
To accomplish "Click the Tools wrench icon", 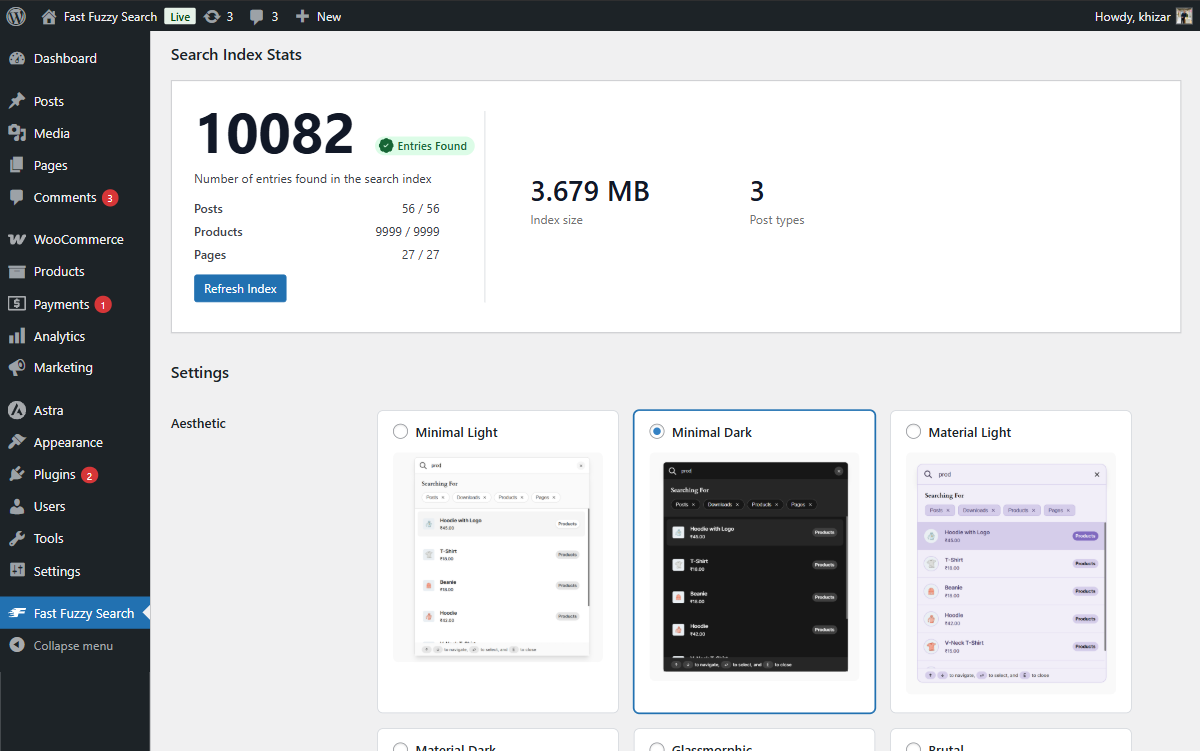I will (x=17, y=538).
